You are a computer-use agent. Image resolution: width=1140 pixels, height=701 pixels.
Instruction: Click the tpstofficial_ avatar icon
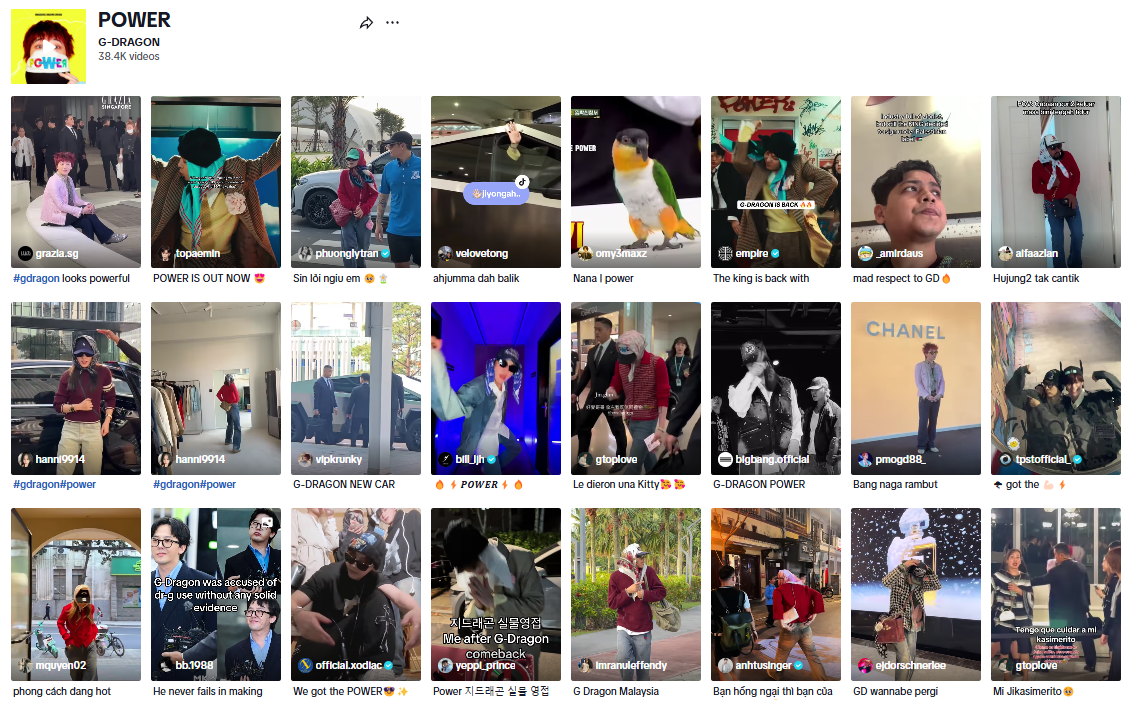(x=1005, y=460)
